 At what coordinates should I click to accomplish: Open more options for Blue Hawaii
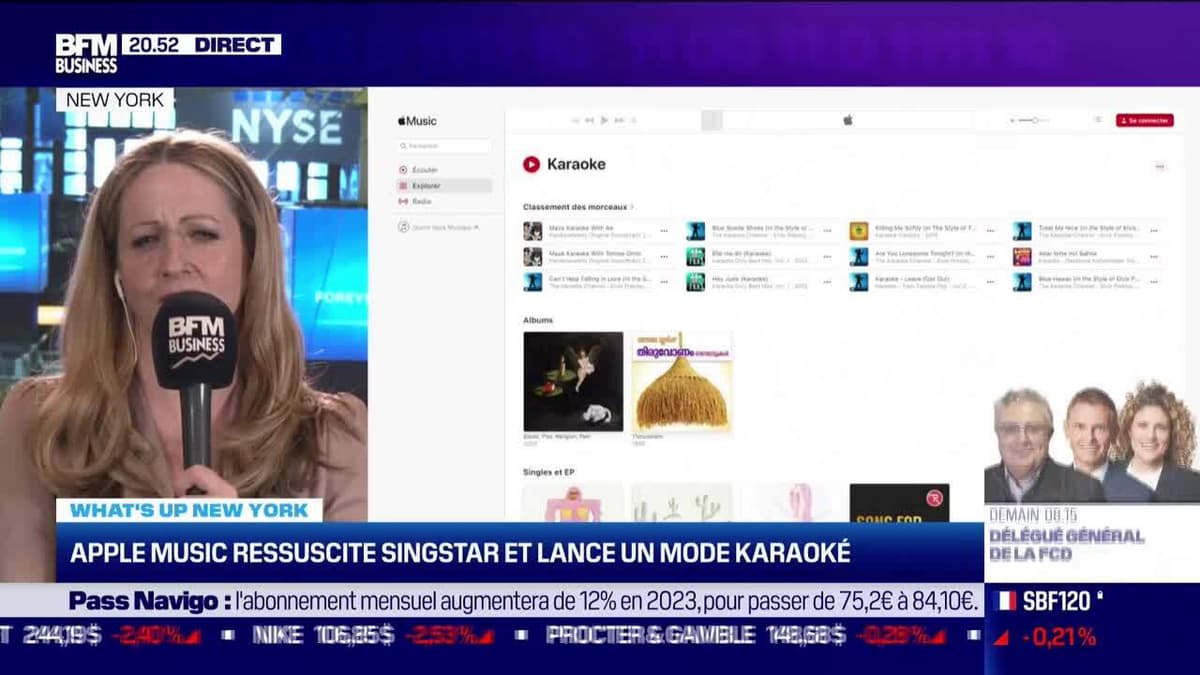(x=1153, y=282)
